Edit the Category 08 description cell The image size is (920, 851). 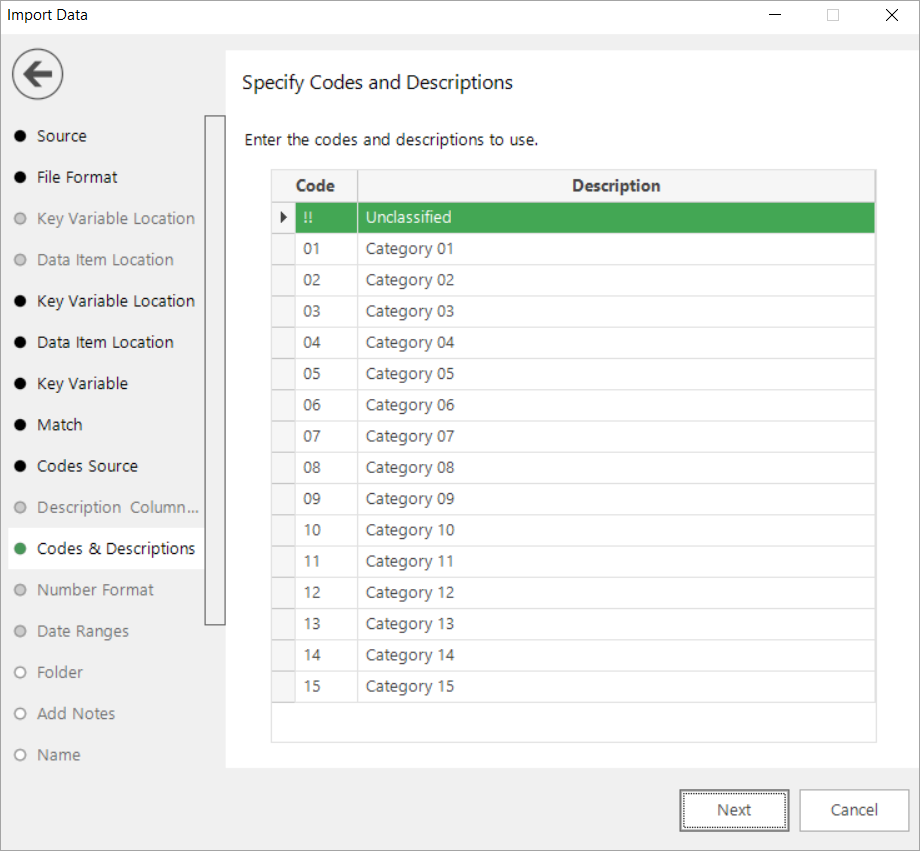pos(616,468)
